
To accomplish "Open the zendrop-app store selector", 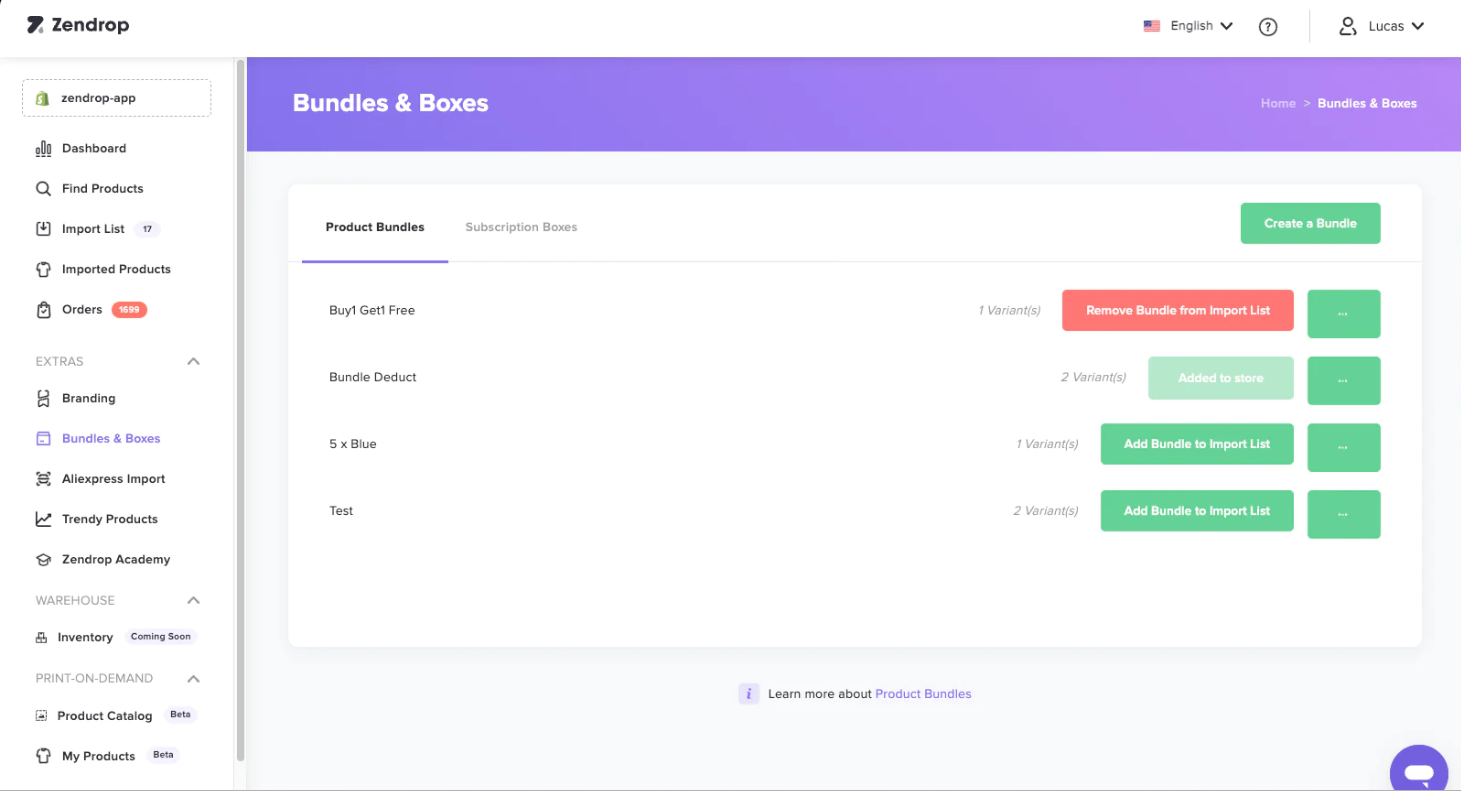I will coord(117,98).
